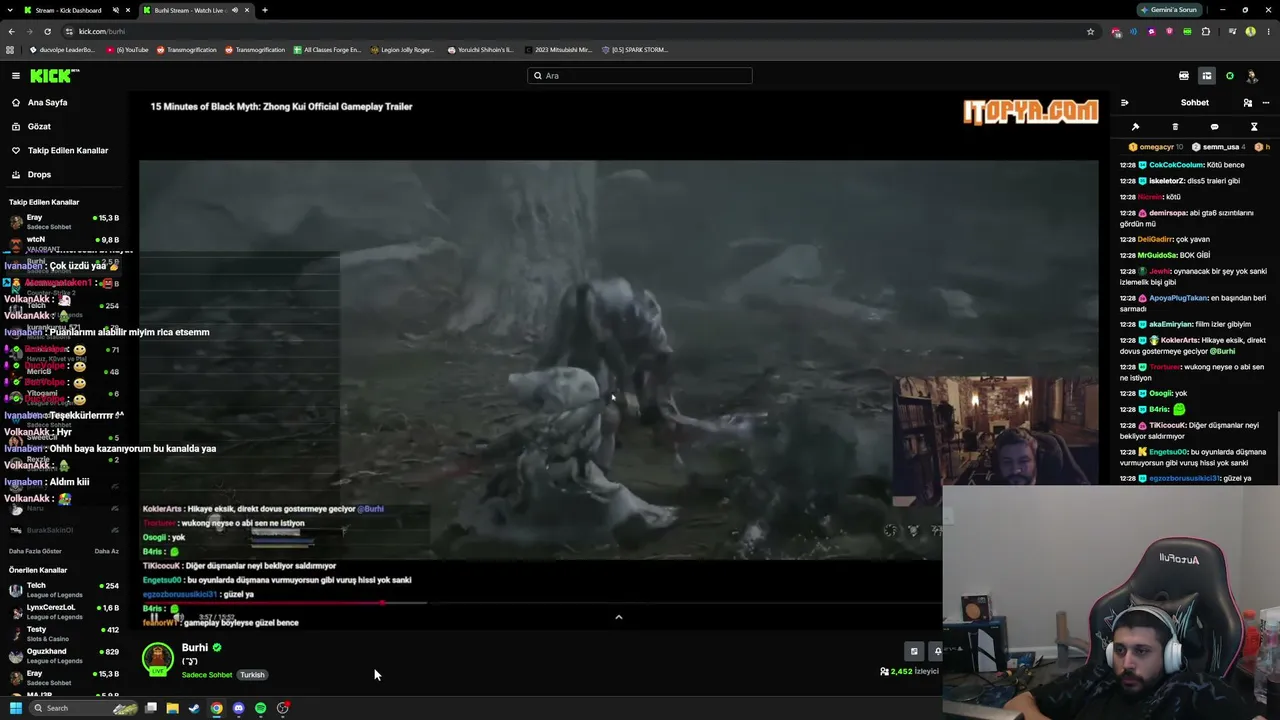Open Eray in followed channels
This screenshot has height=720, width=1280.
tap(64, 222)
